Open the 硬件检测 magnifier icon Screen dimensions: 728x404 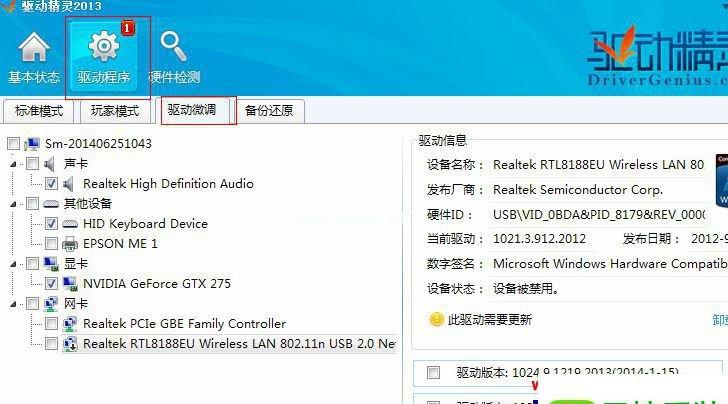174,46
